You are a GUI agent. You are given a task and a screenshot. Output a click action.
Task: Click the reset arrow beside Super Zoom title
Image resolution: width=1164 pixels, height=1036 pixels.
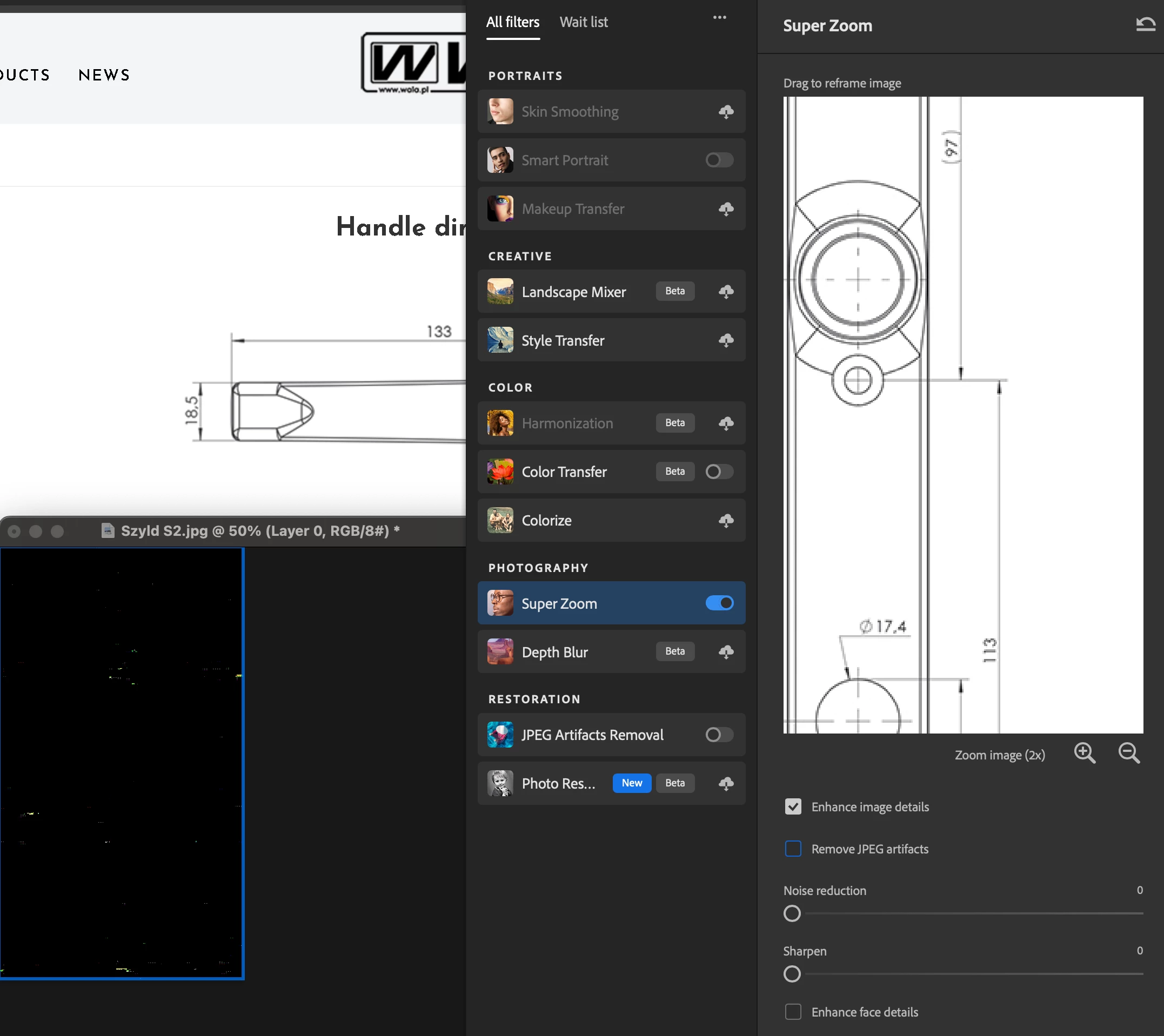click(1145, 24)
